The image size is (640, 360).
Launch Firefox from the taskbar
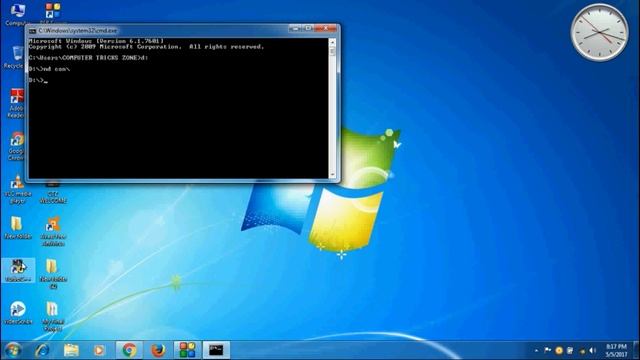click(158, 350)
